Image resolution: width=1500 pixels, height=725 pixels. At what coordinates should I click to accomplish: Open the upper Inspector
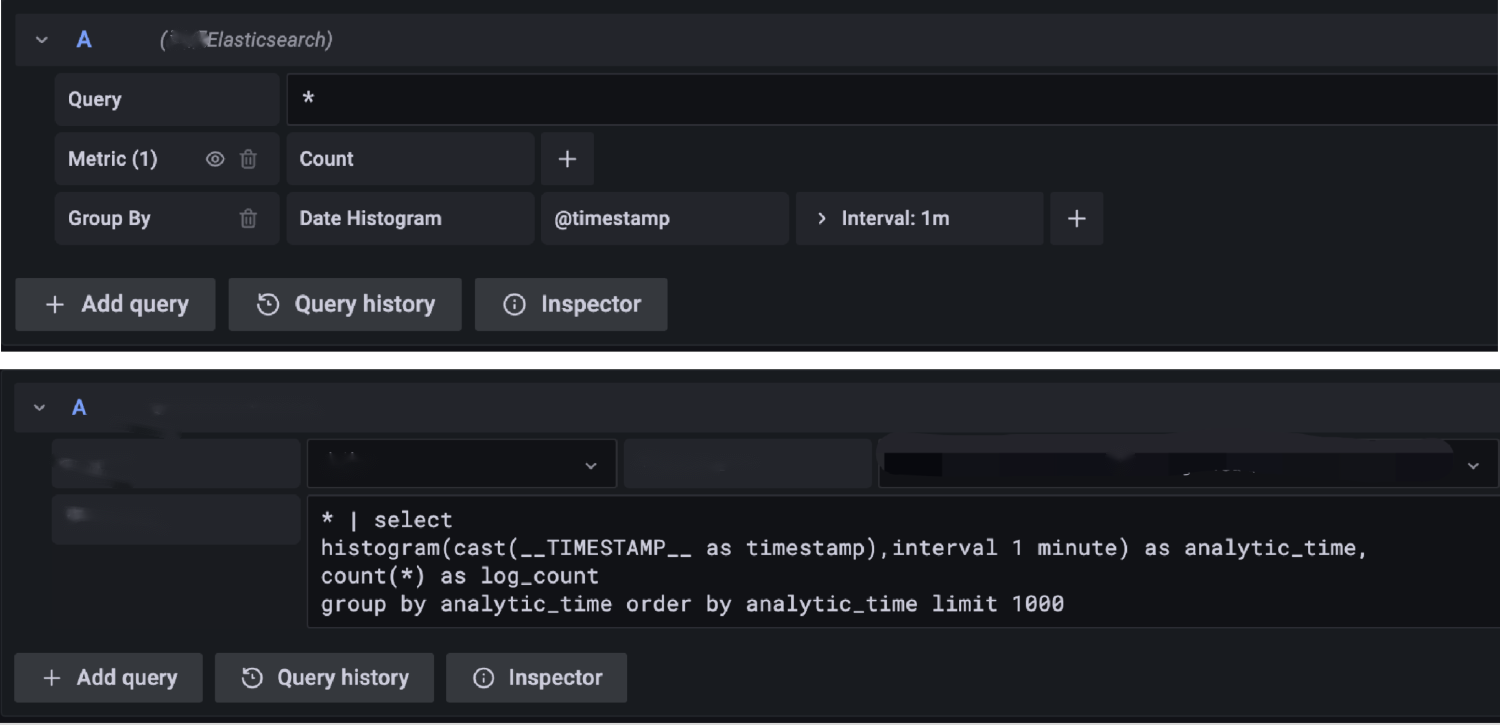tap(571, 305)
